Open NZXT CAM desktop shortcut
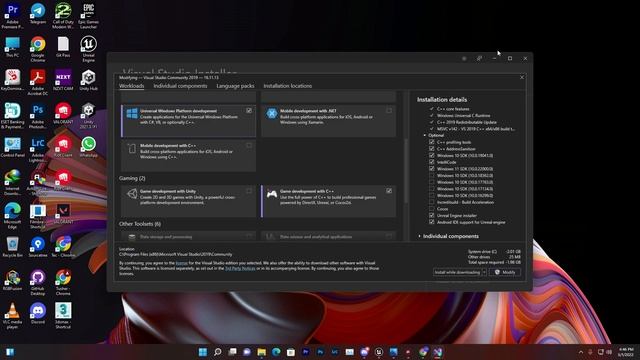 coord(63,80)
